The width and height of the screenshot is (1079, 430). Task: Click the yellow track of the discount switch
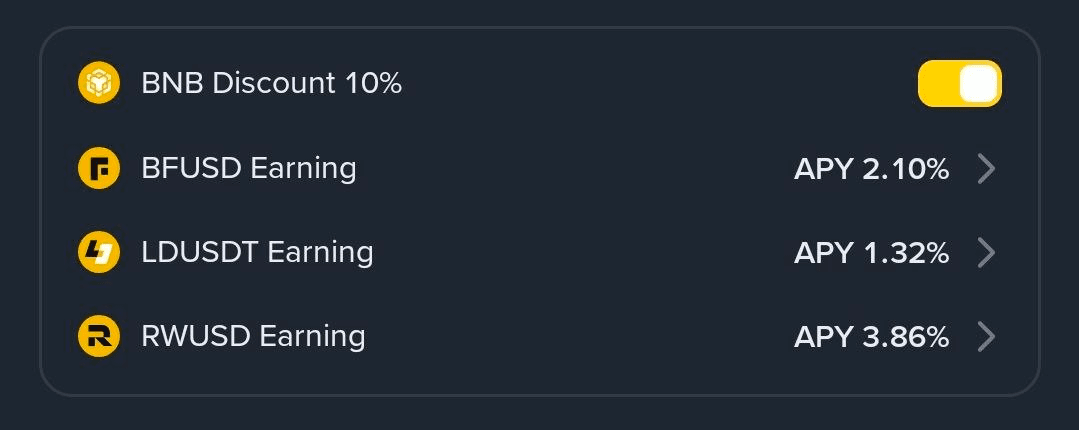(937, 83)
